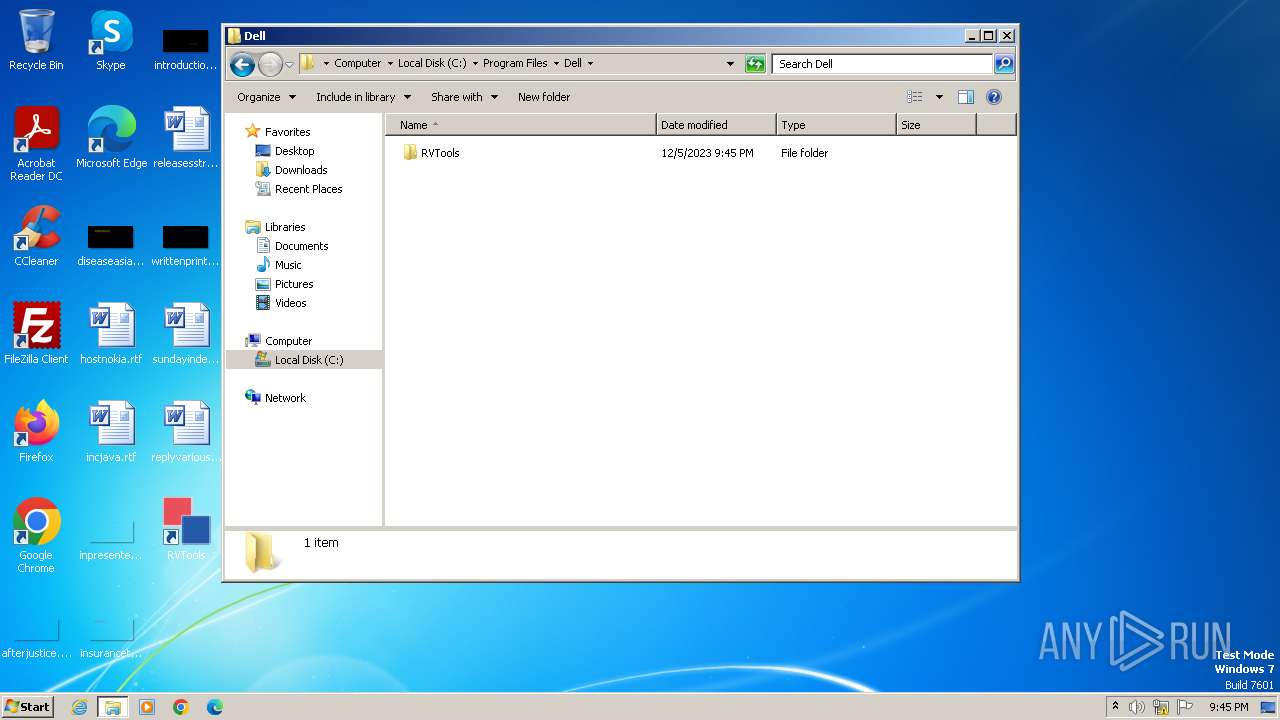Click the Refresh button beside address bar
This screenshot has height=720, width=1280.
click(755, 64)
